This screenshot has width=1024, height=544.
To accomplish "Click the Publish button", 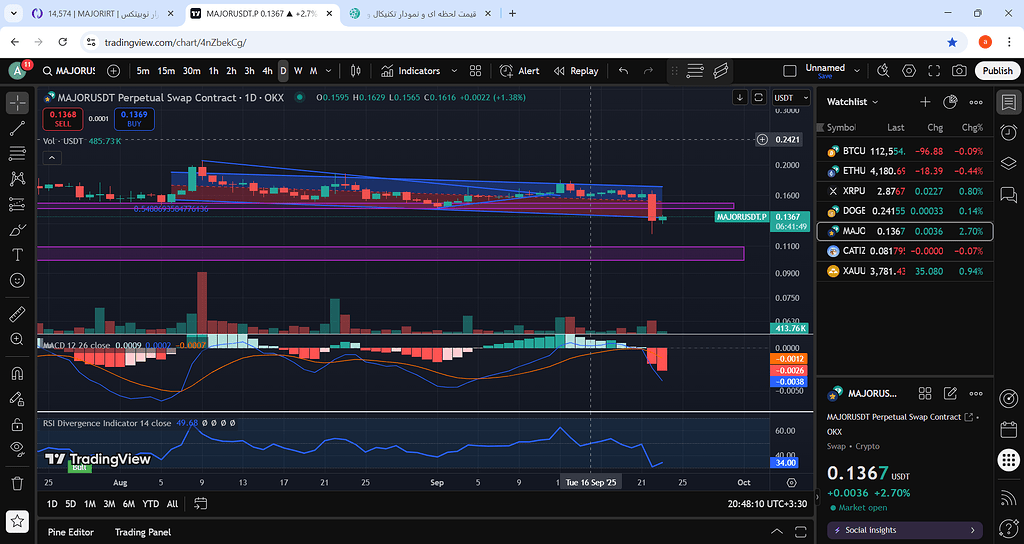I will [x=997, y=71].
